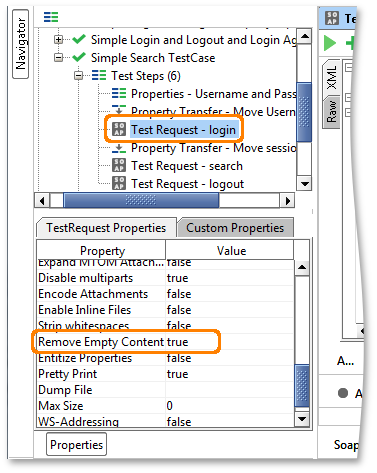
Task: Click Property Transfer - Move sessio icon
Action: [x=119, y=148]
